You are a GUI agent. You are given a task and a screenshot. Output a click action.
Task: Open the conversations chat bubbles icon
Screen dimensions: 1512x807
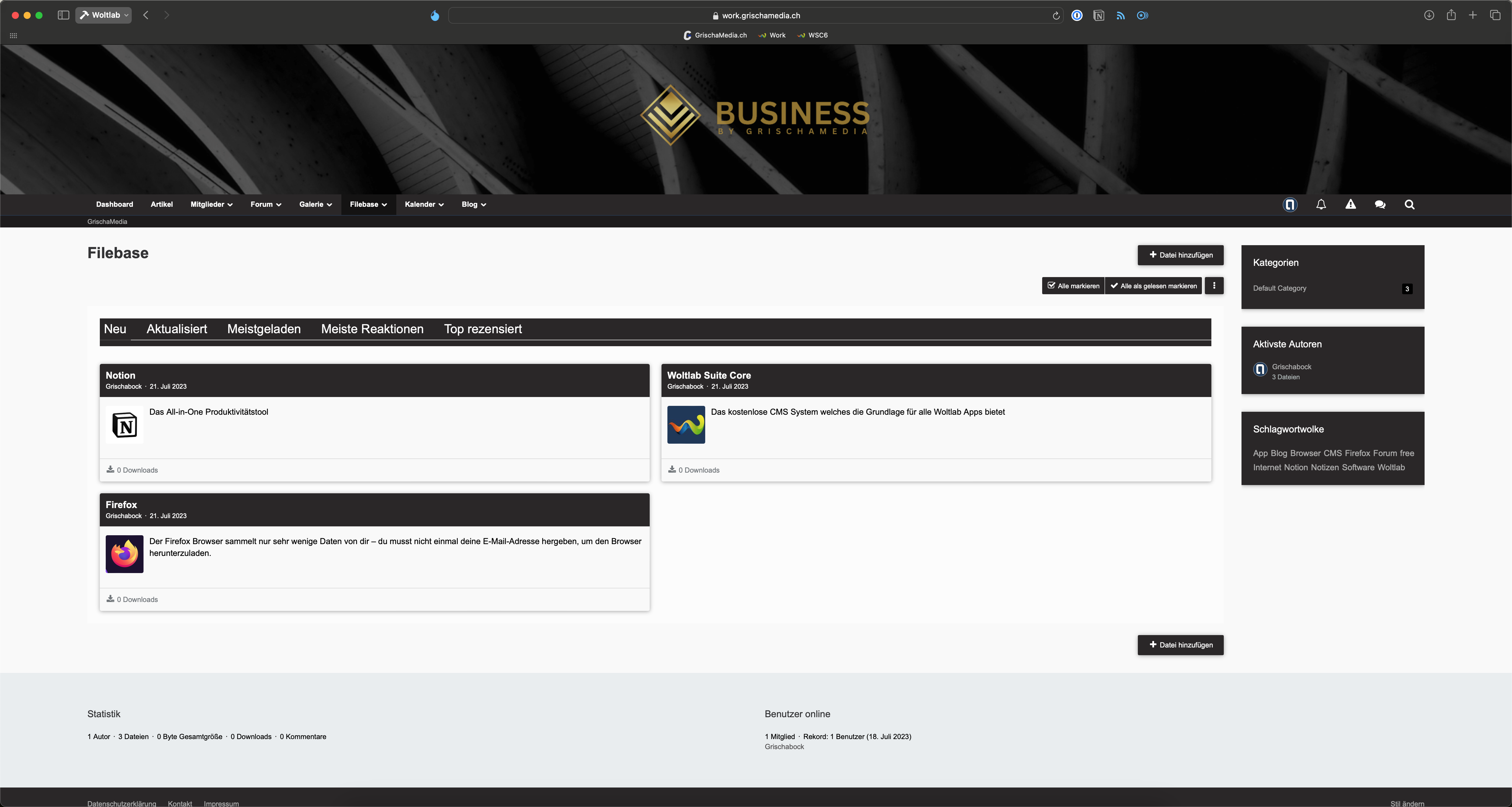(1380, 204)
